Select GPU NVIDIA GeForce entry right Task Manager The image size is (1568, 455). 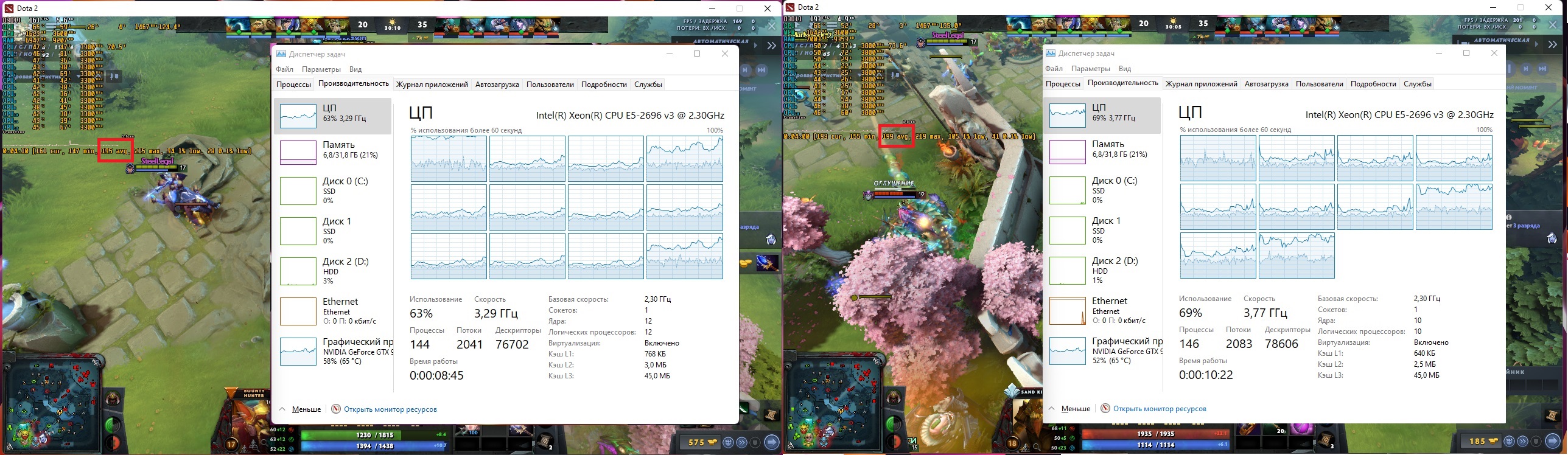tap(1102, 350)
